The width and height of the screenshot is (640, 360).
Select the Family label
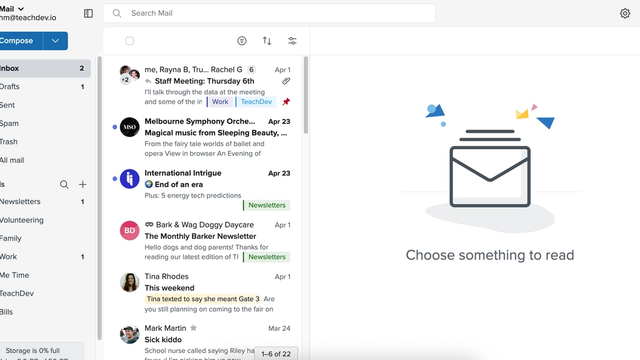[x=45, y=238]
